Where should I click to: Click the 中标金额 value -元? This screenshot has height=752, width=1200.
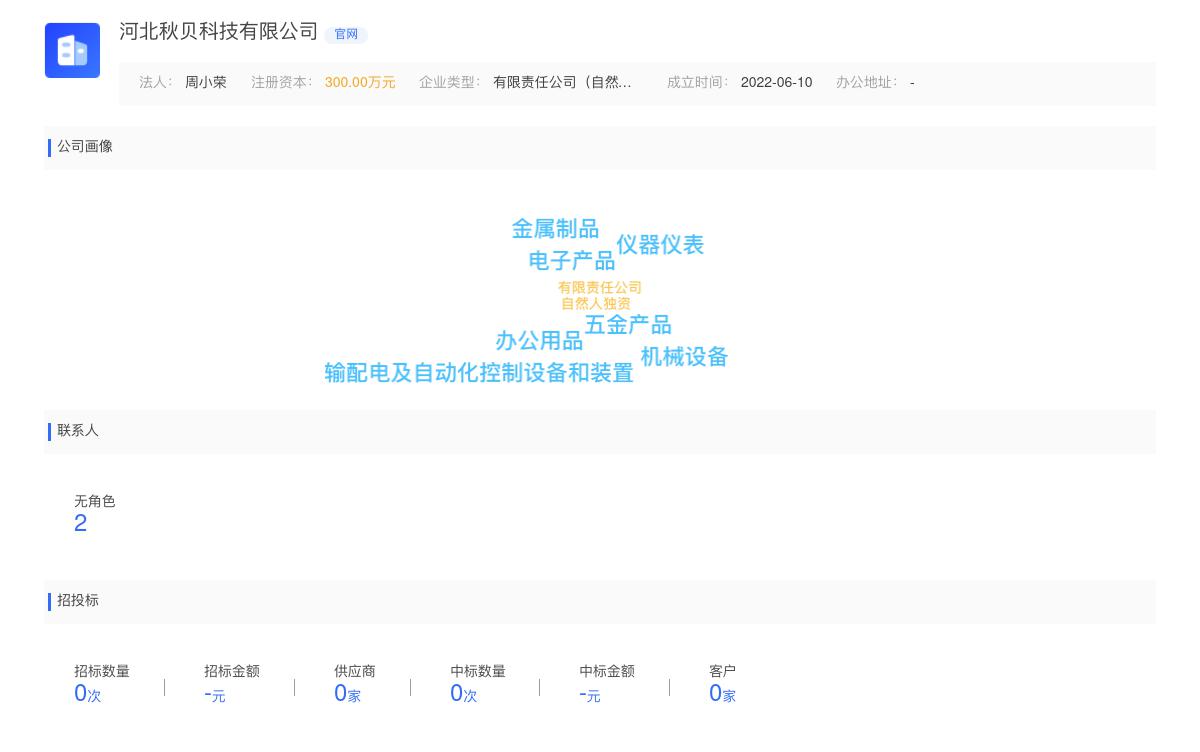pyautogui.click(x=590, y=694)
